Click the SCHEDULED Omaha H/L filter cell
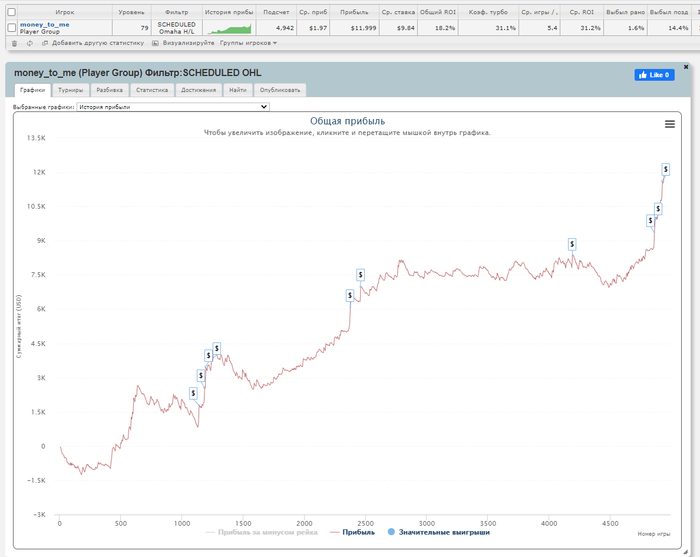The image size is (700, 557). click(x=177, y=28)
